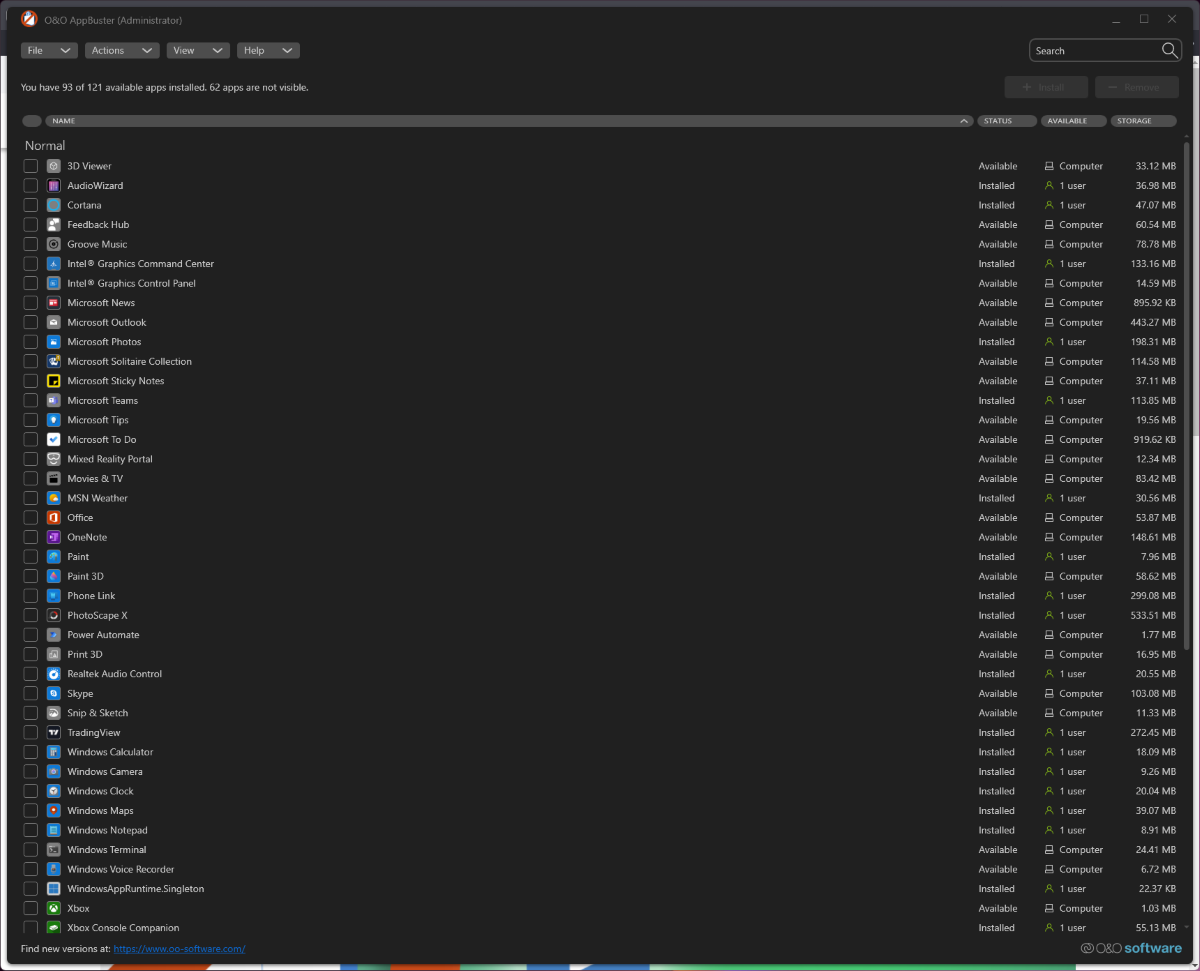
Task: Click the Microsoft Teams app icon
Action: pyautogui.click(x=54, y=400)
